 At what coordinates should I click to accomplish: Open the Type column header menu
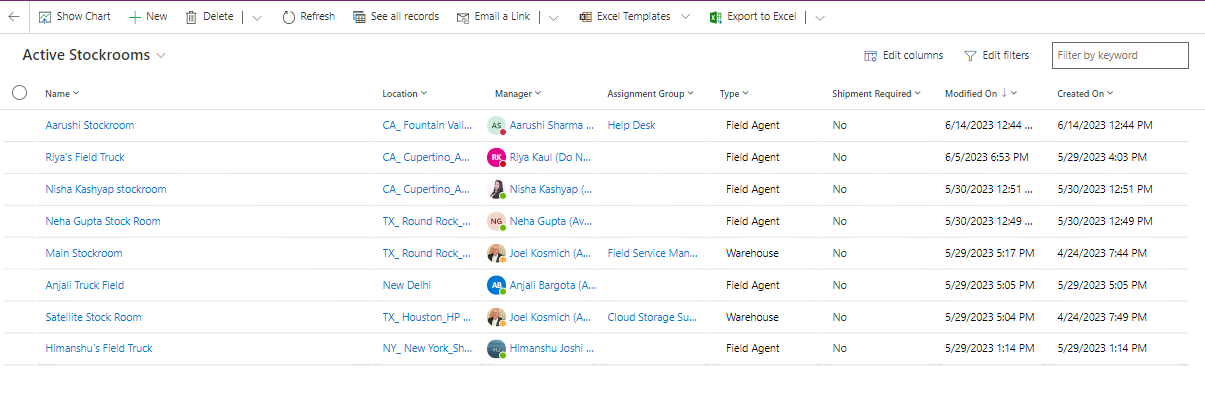point(734,93)
